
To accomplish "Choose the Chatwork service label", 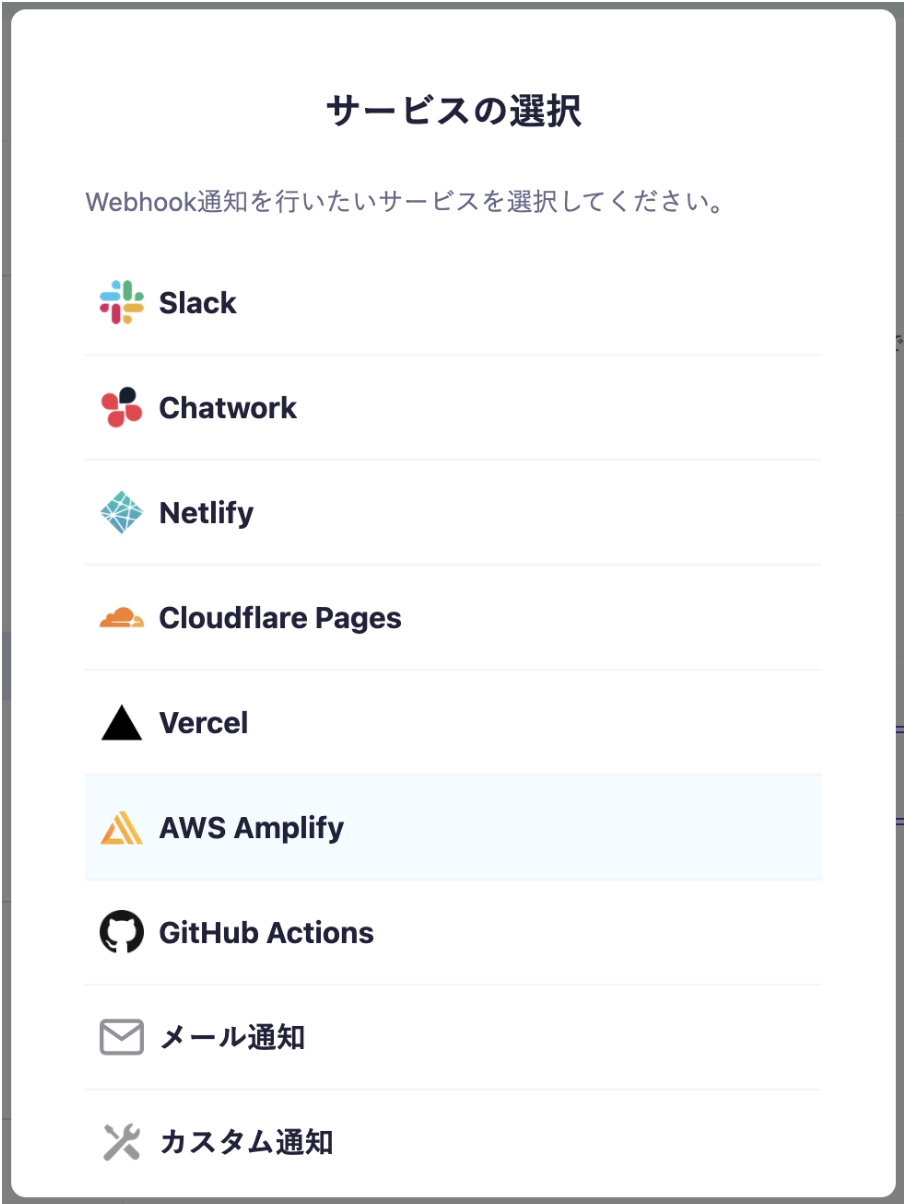I will pyautogui.click(x=228, y=408).
